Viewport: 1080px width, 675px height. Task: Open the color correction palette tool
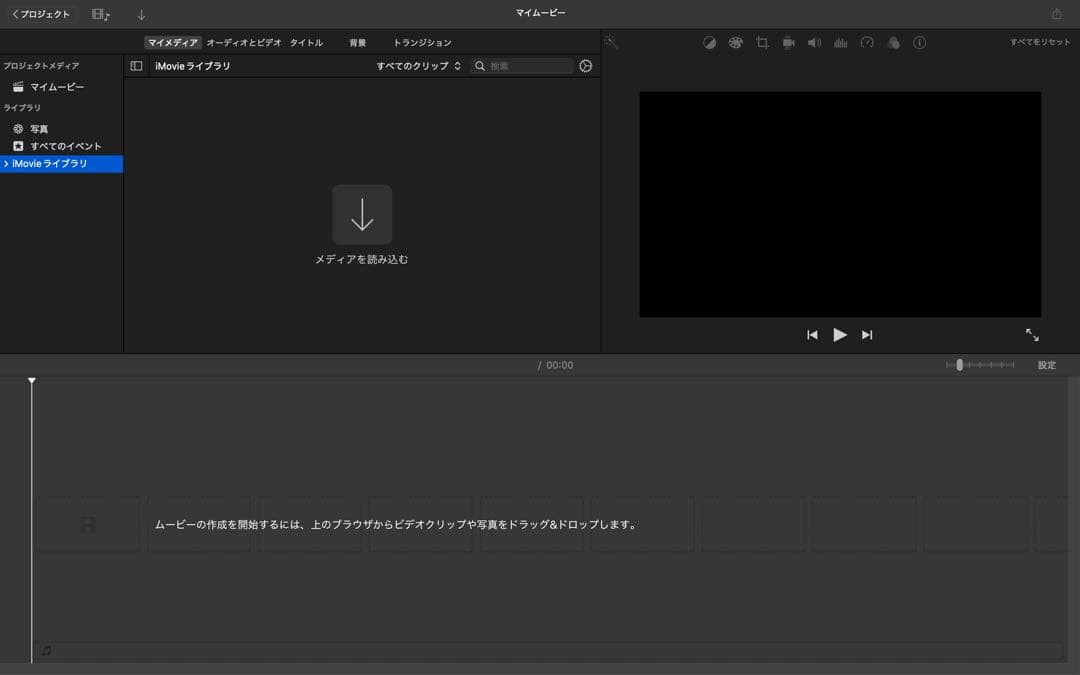click(736, 43)
